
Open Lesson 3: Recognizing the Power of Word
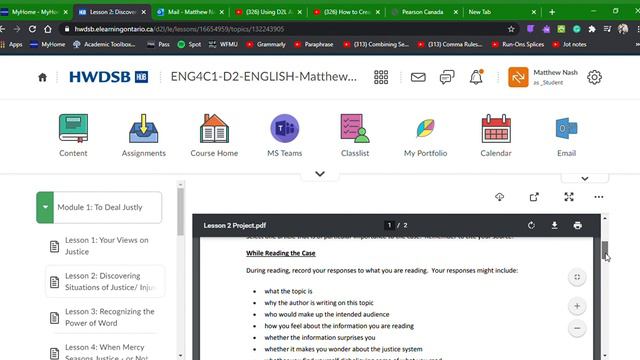(x=106, y=317)
